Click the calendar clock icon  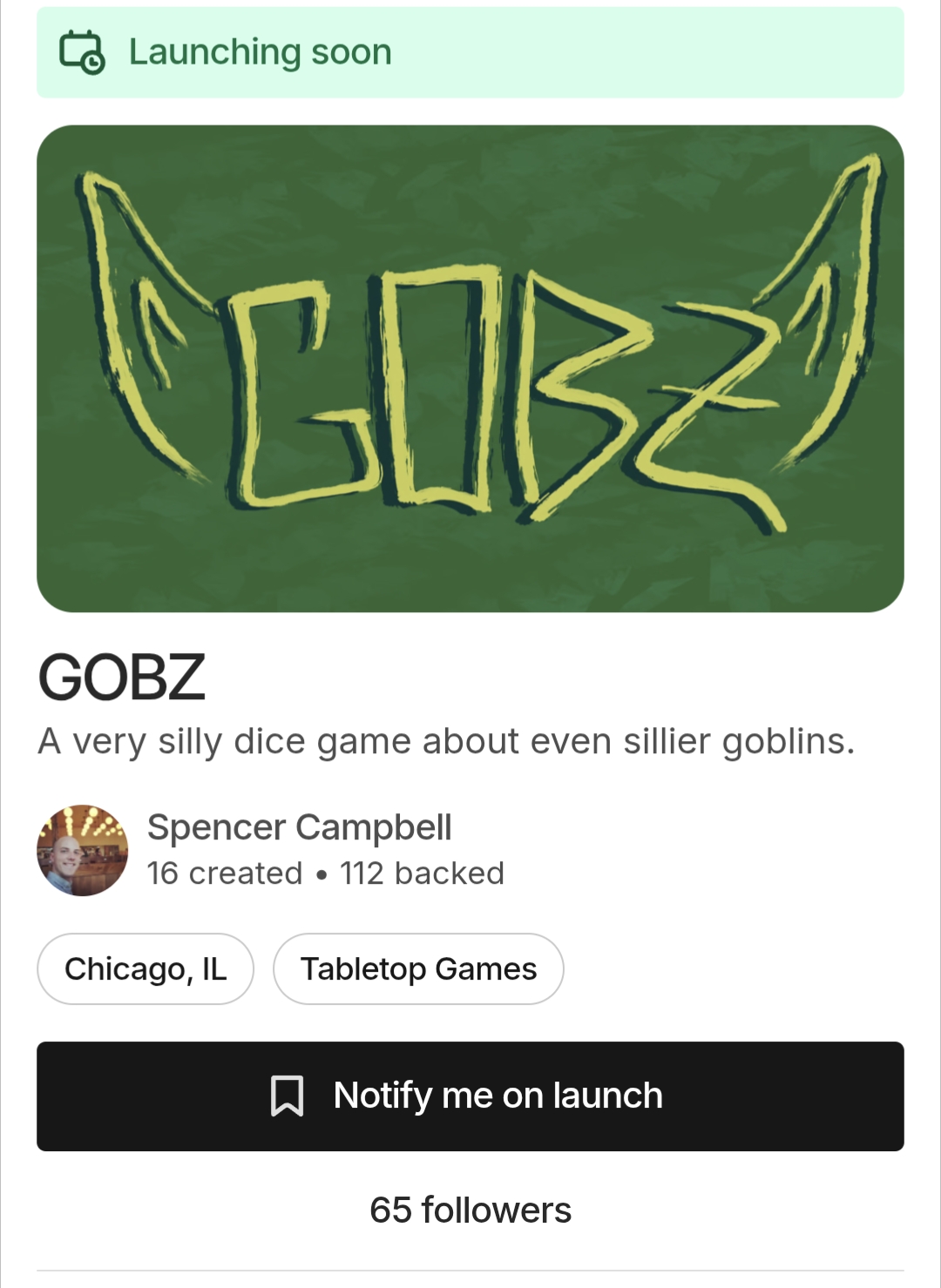pyautogui.click(x=82, y=52)
